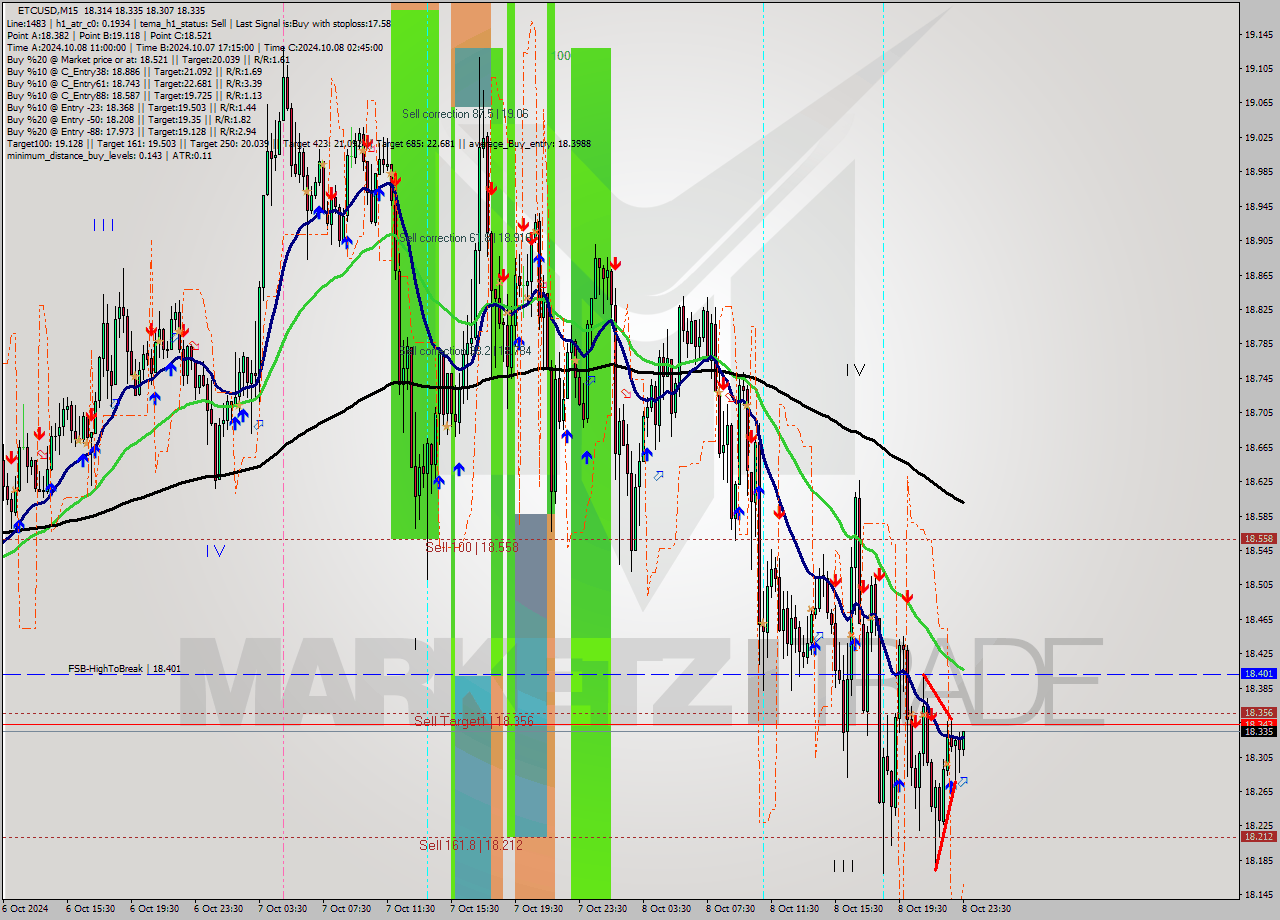The width and height of the screenshot is (1280, 920).
Task: Click the 18.265 price axis label
Action: pyautogui.click(x=1258, y=791)
